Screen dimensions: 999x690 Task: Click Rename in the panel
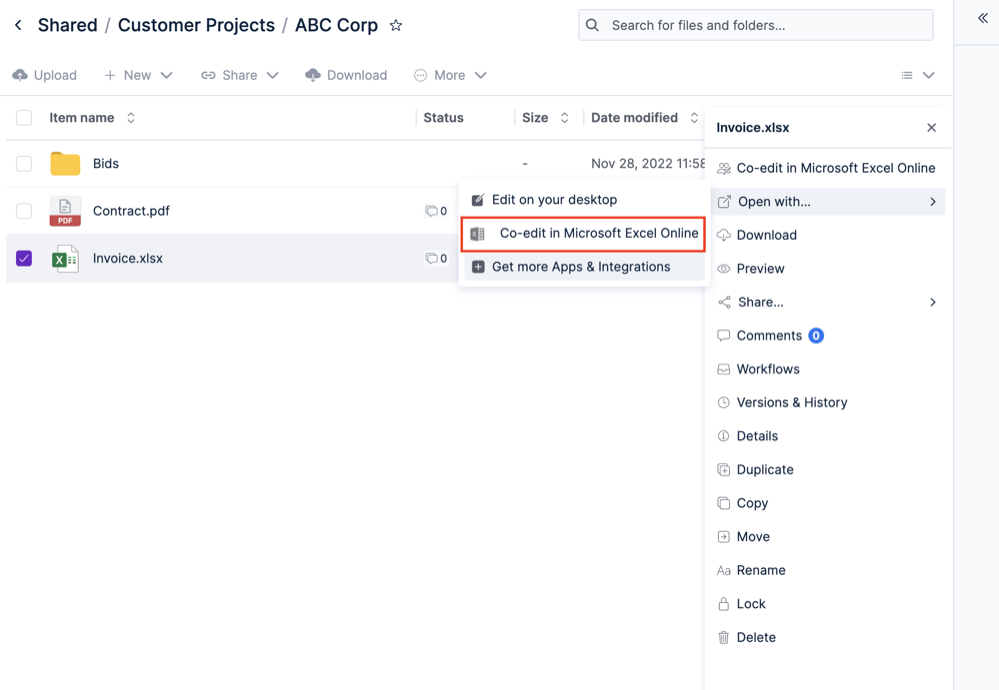(828, 570)
